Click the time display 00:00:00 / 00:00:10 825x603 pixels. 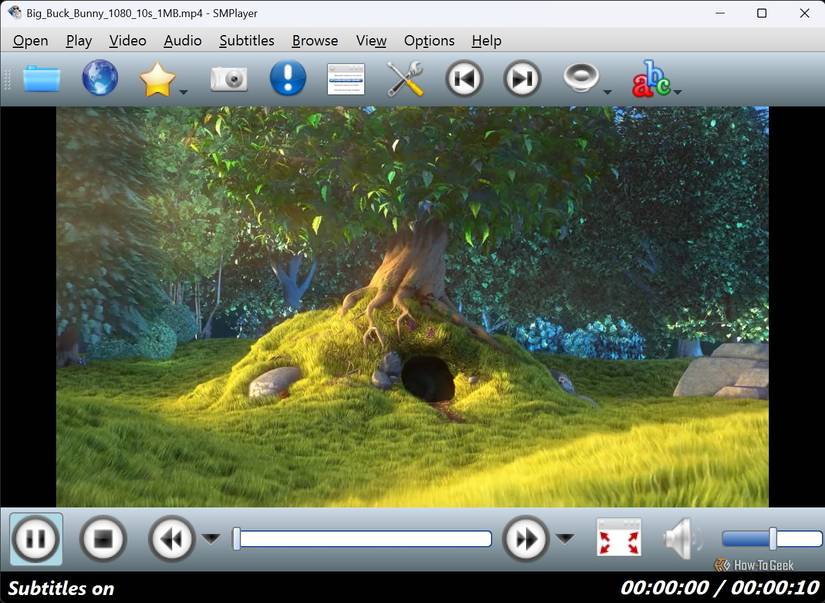[x=720, y=587]
